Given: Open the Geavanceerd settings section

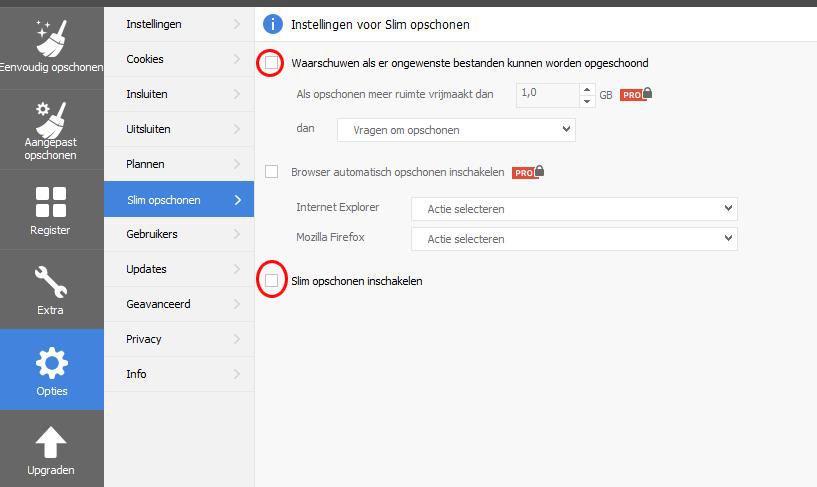Looking at the screenshot, I should tap(179, 304).
